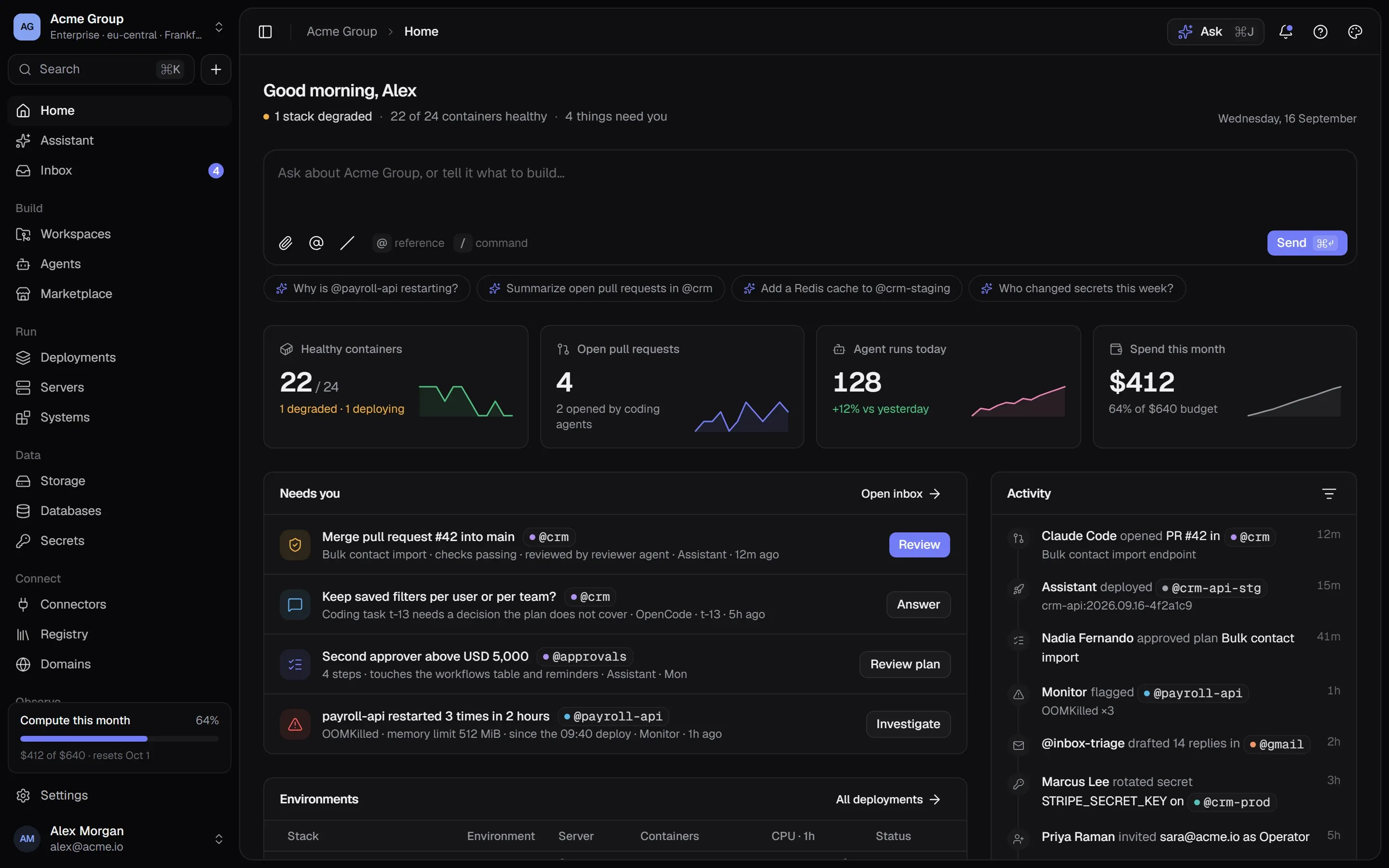Image resolution: width=1389 pixels, height=868 pixels.
Task: Click Investigate for payroll-api restarts
Action: 908,724
